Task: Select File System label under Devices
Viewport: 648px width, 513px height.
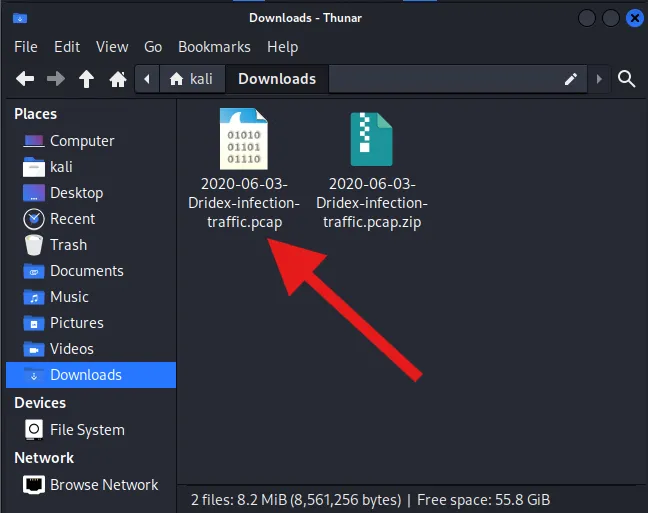Action: pos(87,430)
